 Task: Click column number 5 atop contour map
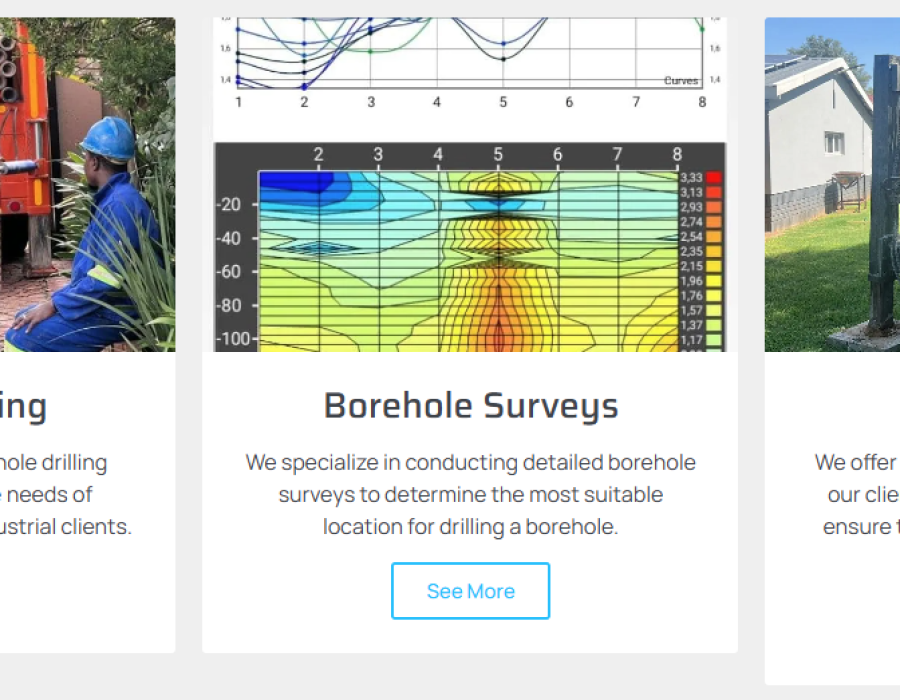tap(498, 155)
